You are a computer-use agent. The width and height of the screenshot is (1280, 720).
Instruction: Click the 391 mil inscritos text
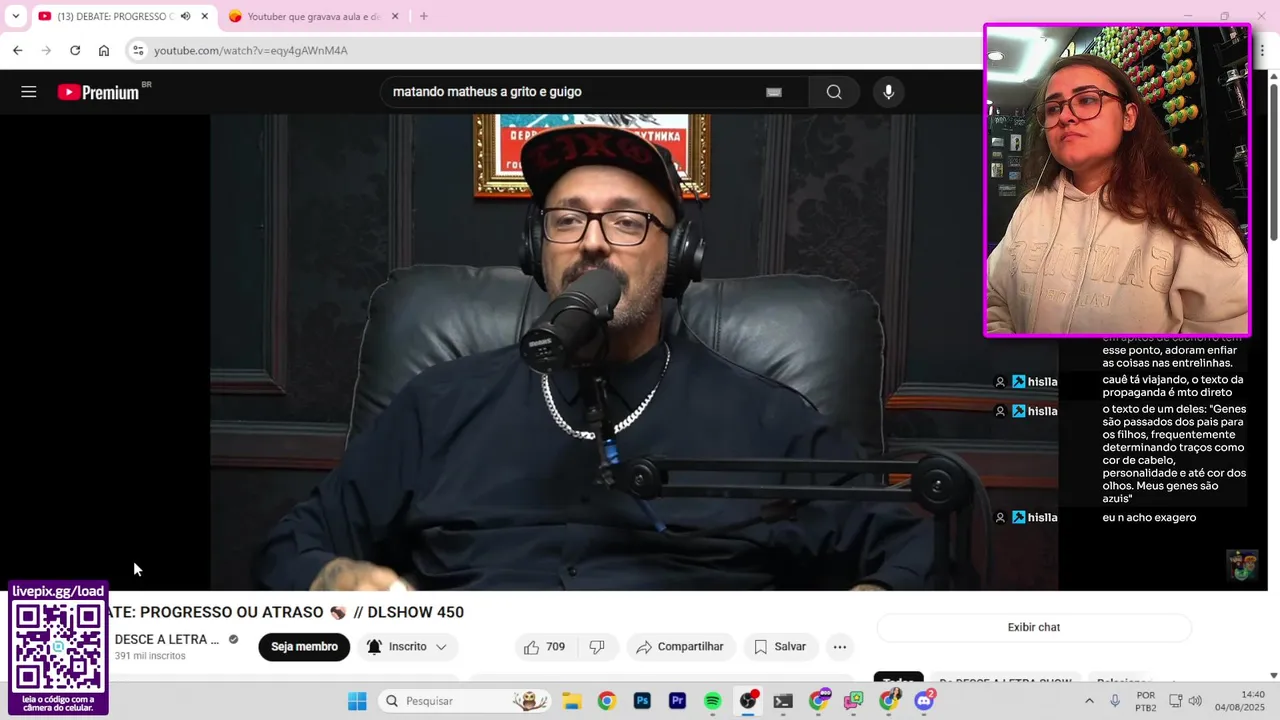coord(150,656)
